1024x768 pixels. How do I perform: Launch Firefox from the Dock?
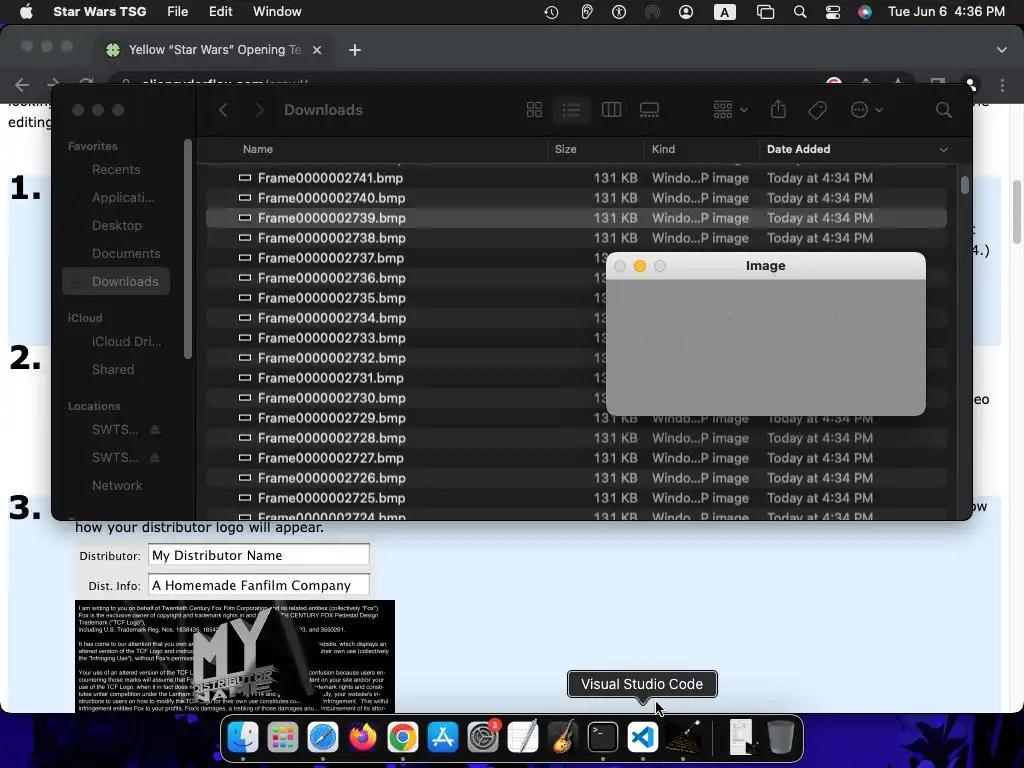click(363, 737)
